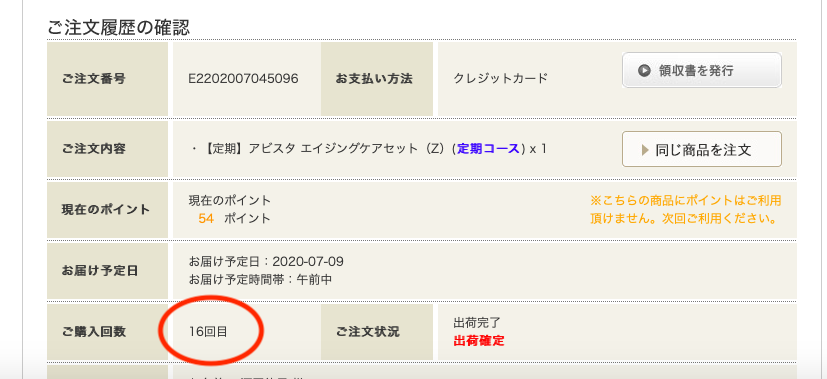Click the circled 16回目 purchase count
The width and height of the screenshot is (827, 379).
208,332
